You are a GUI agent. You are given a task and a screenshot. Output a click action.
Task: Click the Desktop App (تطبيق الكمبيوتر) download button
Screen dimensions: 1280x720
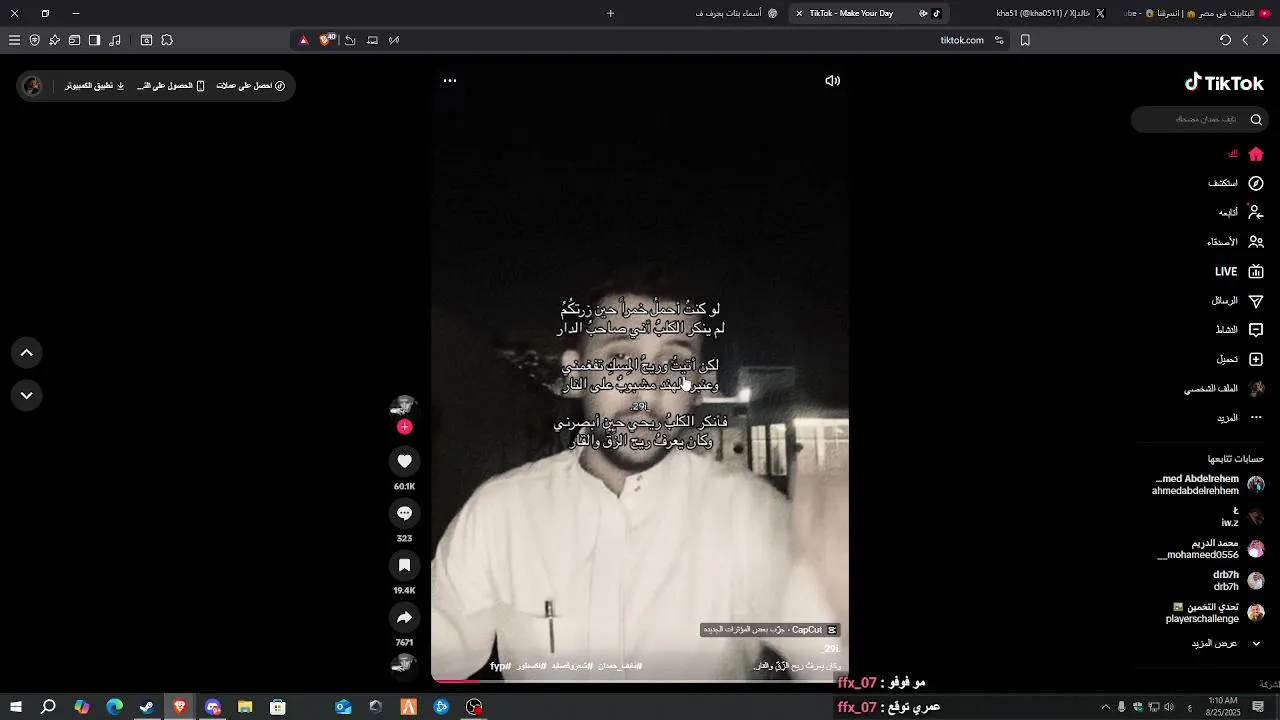coord(95,86)
